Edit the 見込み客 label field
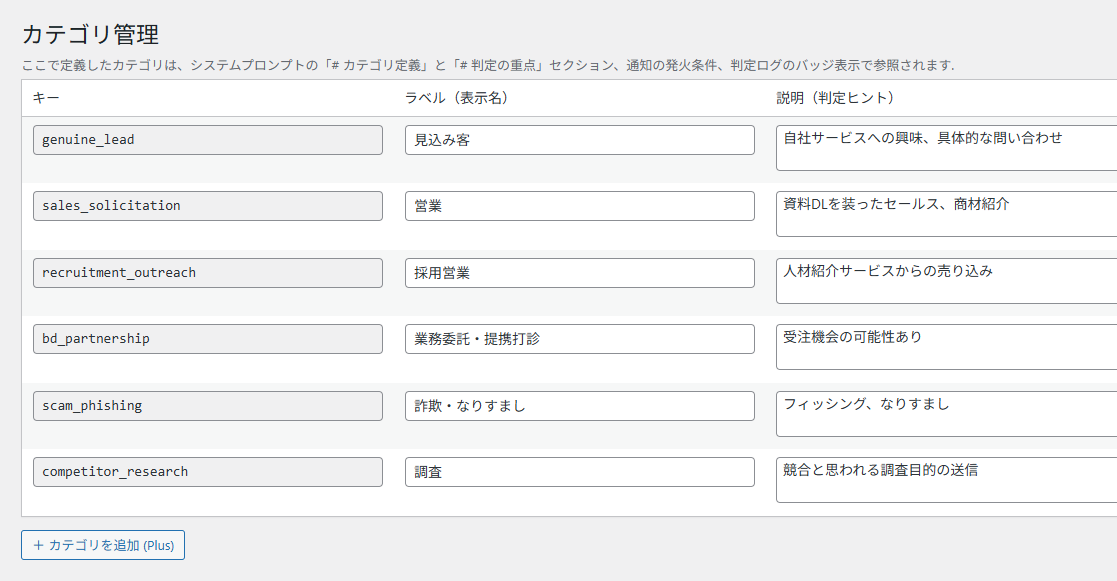The width and height of the screenshot is (1117, 581). tap(580, 140)
